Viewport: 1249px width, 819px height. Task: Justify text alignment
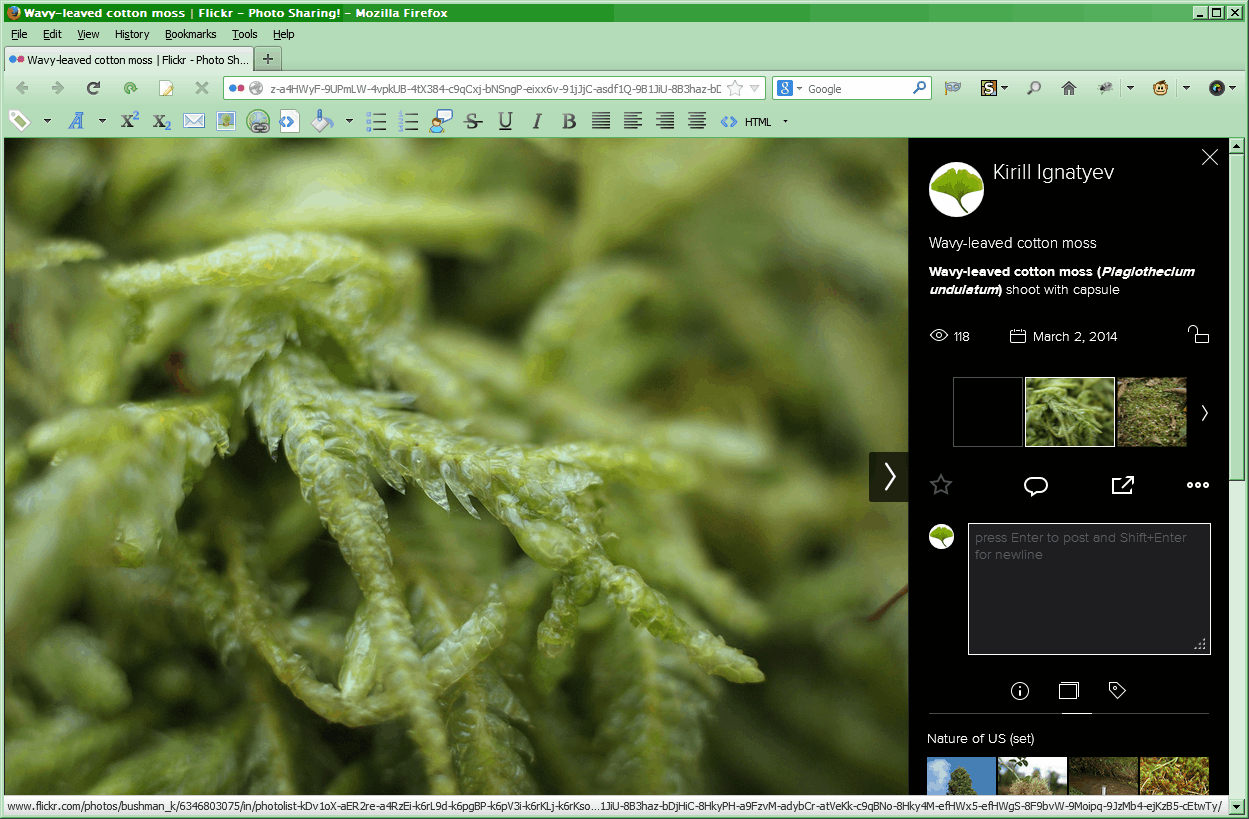(x=601, y=121)
